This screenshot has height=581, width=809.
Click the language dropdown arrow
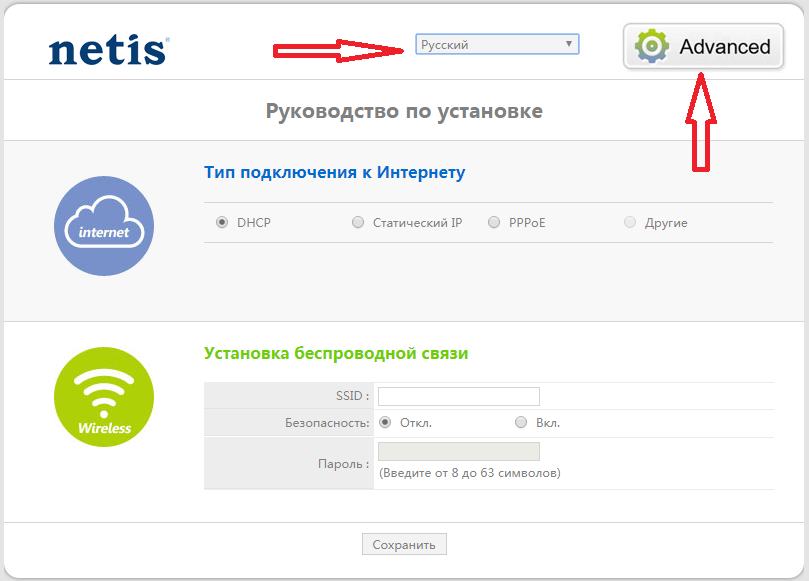coord(568,44)
